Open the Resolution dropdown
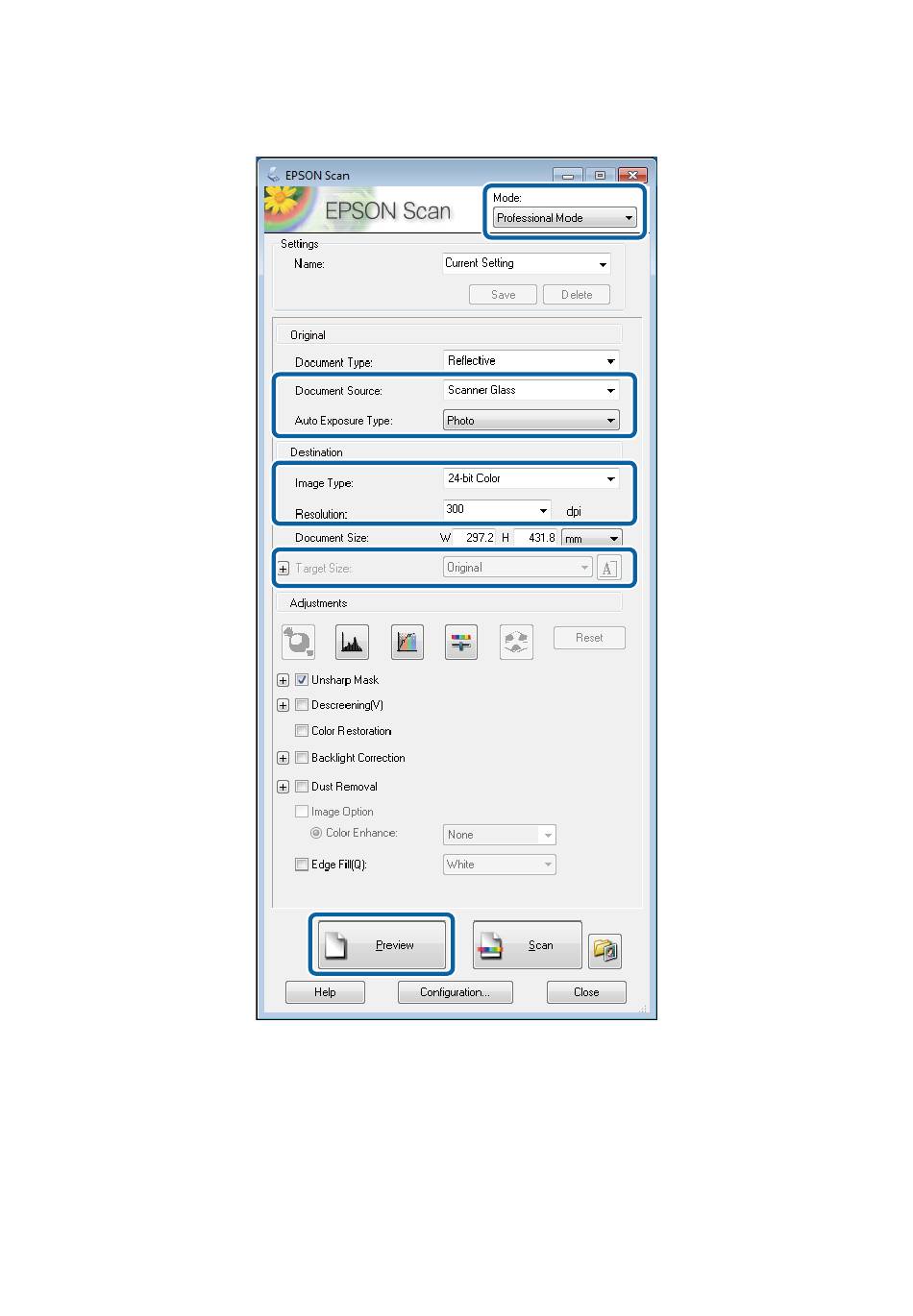Viewport: 913px width, 1316px height. pos(497,509)
